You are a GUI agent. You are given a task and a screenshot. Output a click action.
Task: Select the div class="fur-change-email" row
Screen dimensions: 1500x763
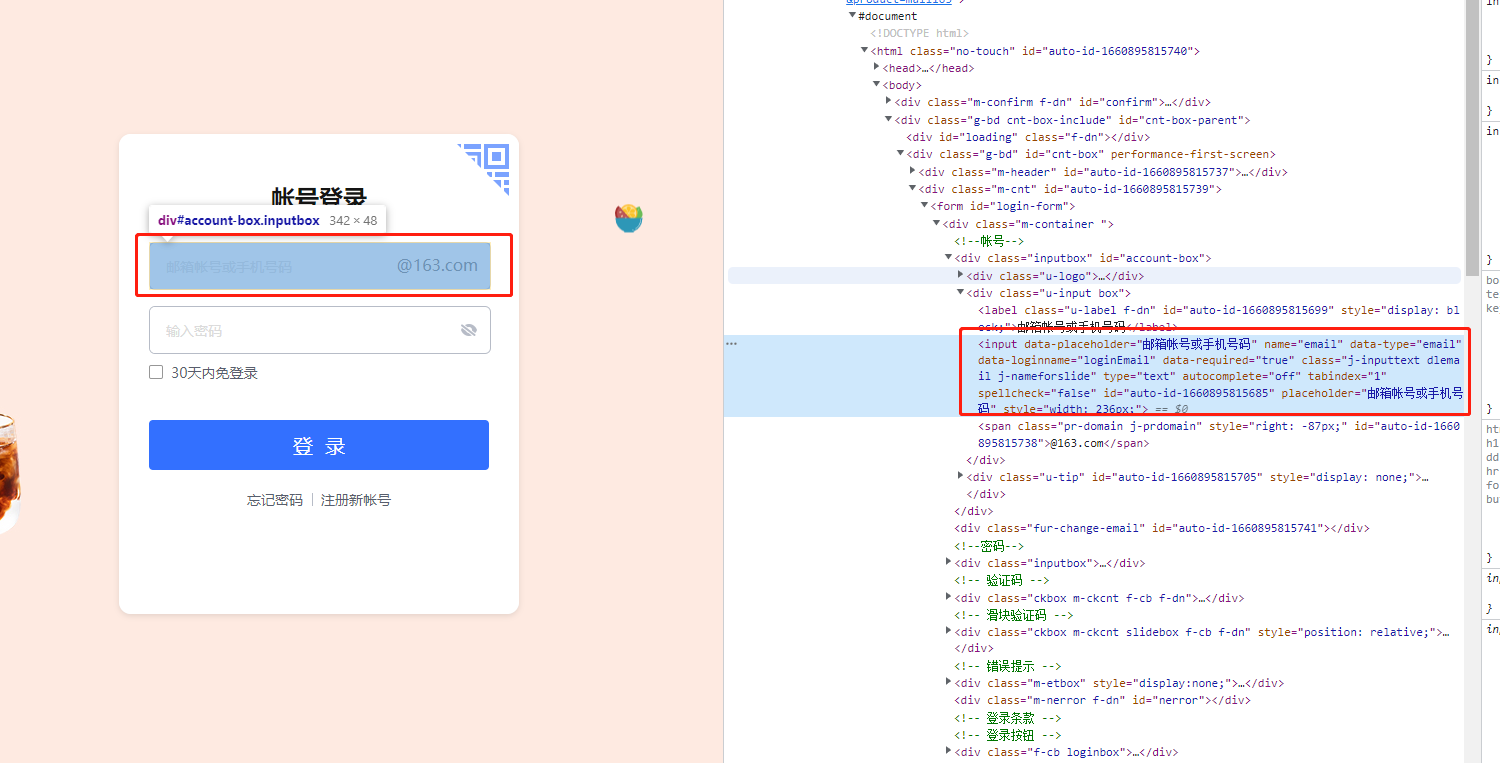click(1161, 528)
